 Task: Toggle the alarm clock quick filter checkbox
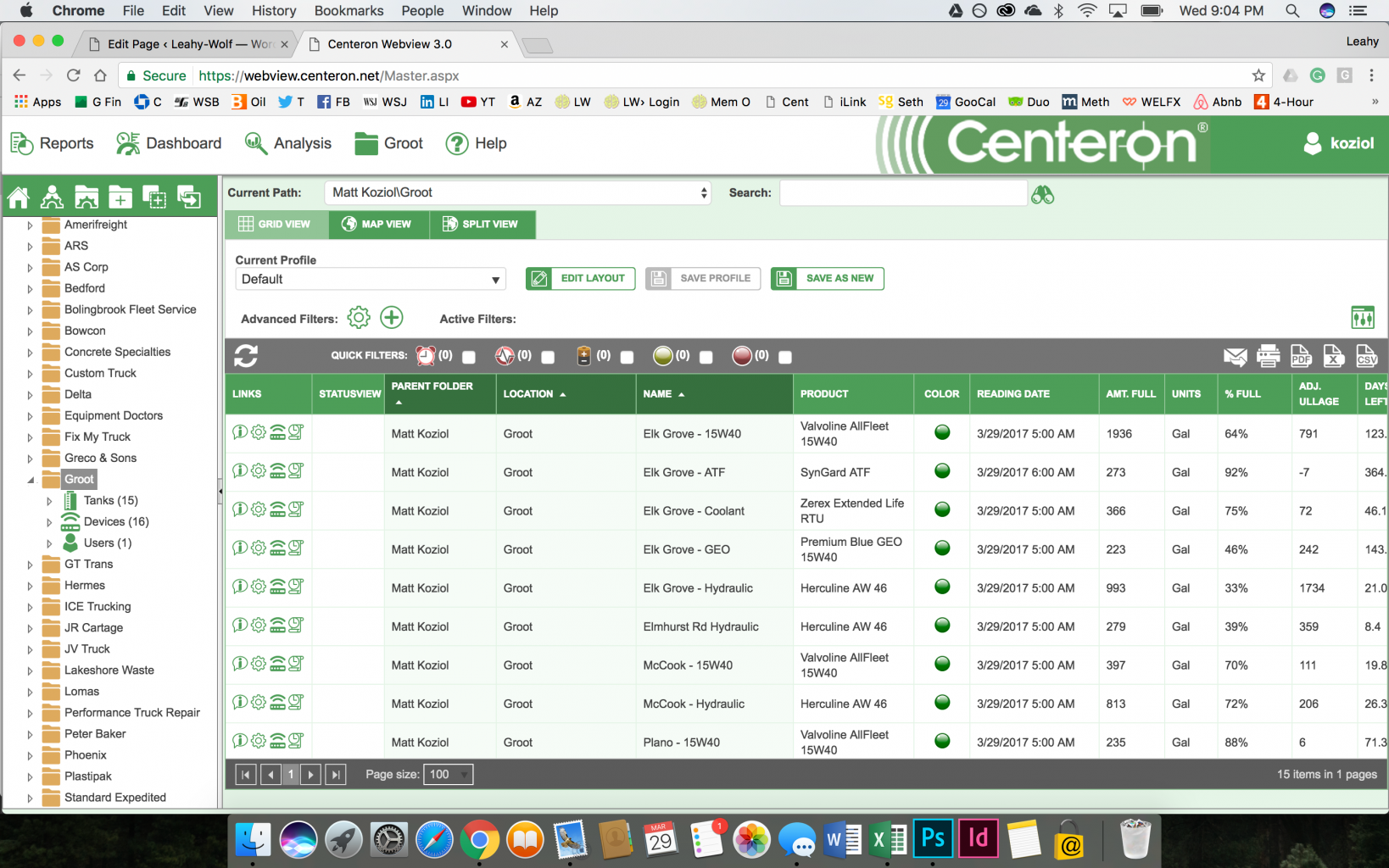tap(469, 357)
